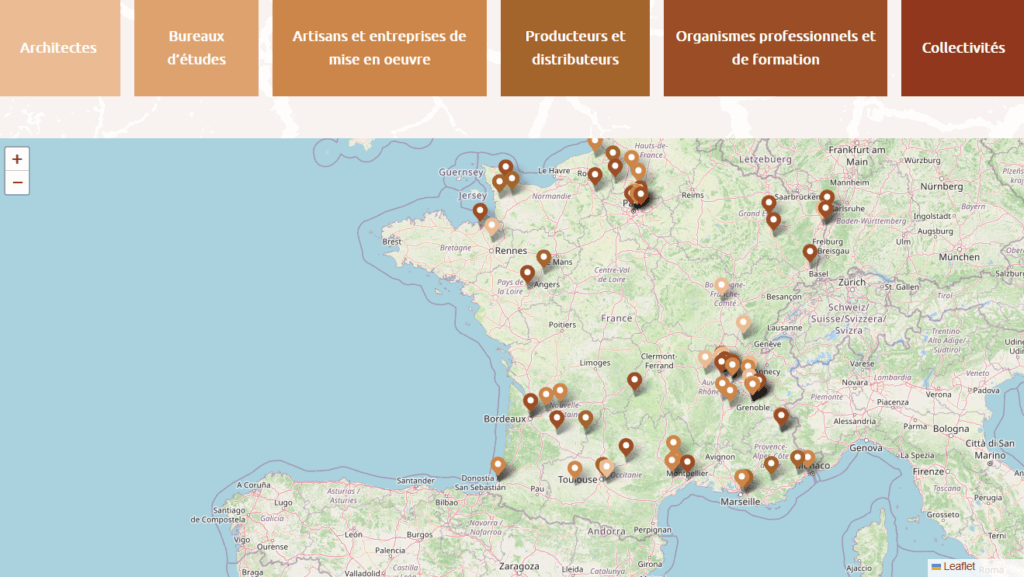Select the marker near Freiburg im Breisgau
Viewport: 1024px width, 577px height.
(810, 253)
